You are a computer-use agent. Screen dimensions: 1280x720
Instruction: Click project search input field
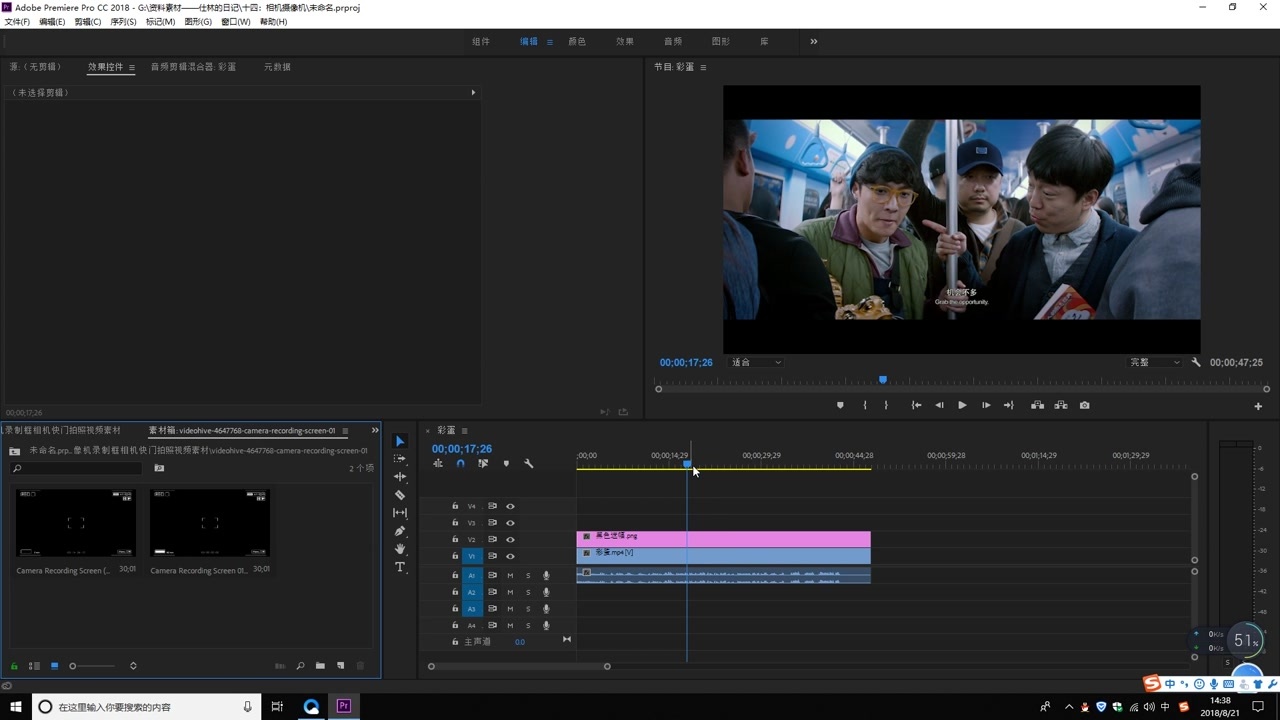[x=77, y=468]
